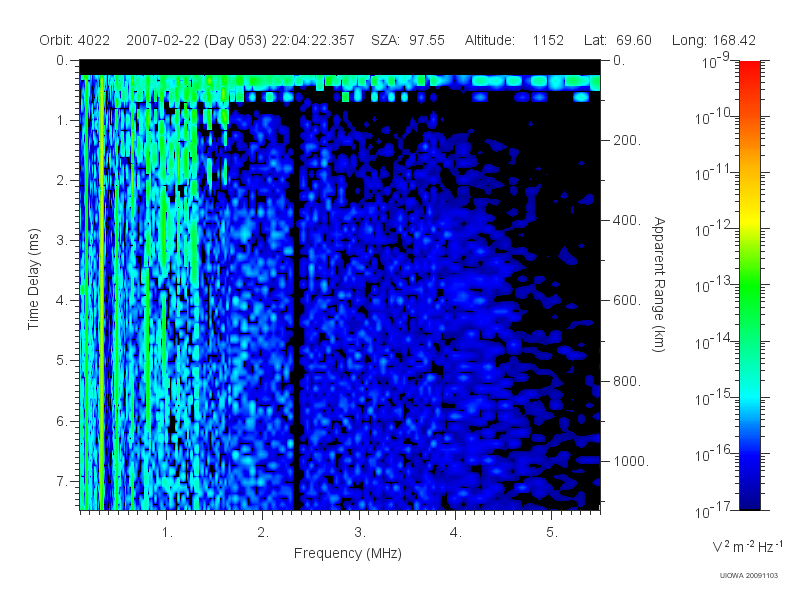The height and width of the screenshot is (600, 800).
Task: Click the Lat: 69.60 value
Action: point(618,40)
